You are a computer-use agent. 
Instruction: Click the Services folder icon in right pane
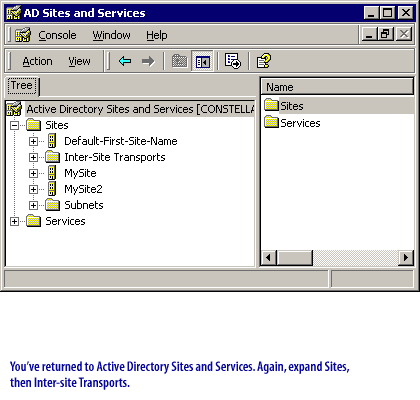271,122
